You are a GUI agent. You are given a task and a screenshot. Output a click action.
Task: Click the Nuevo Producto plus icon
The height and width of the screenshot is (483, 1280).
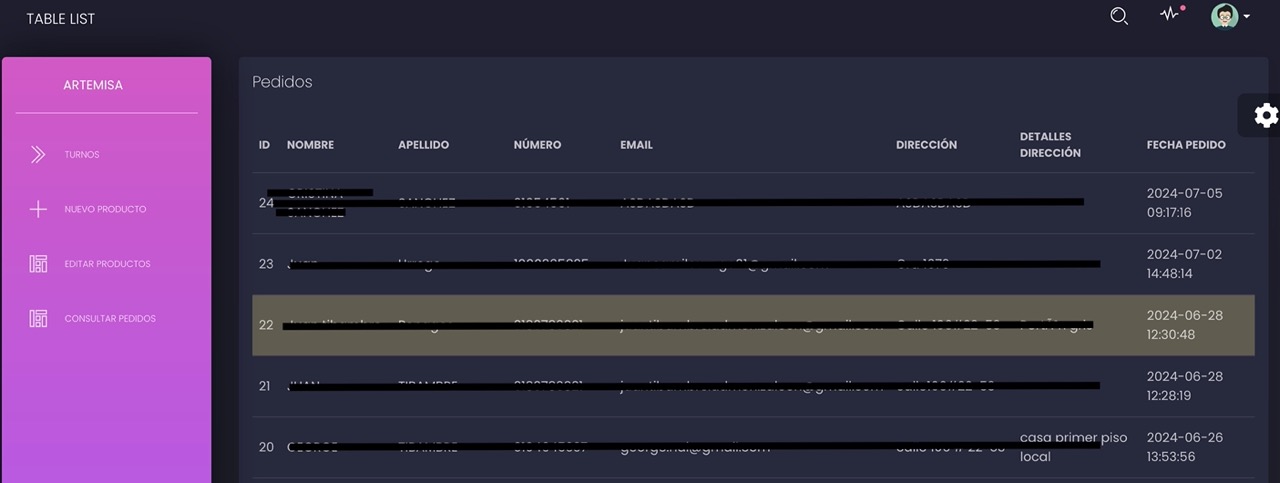pos(38,209)
